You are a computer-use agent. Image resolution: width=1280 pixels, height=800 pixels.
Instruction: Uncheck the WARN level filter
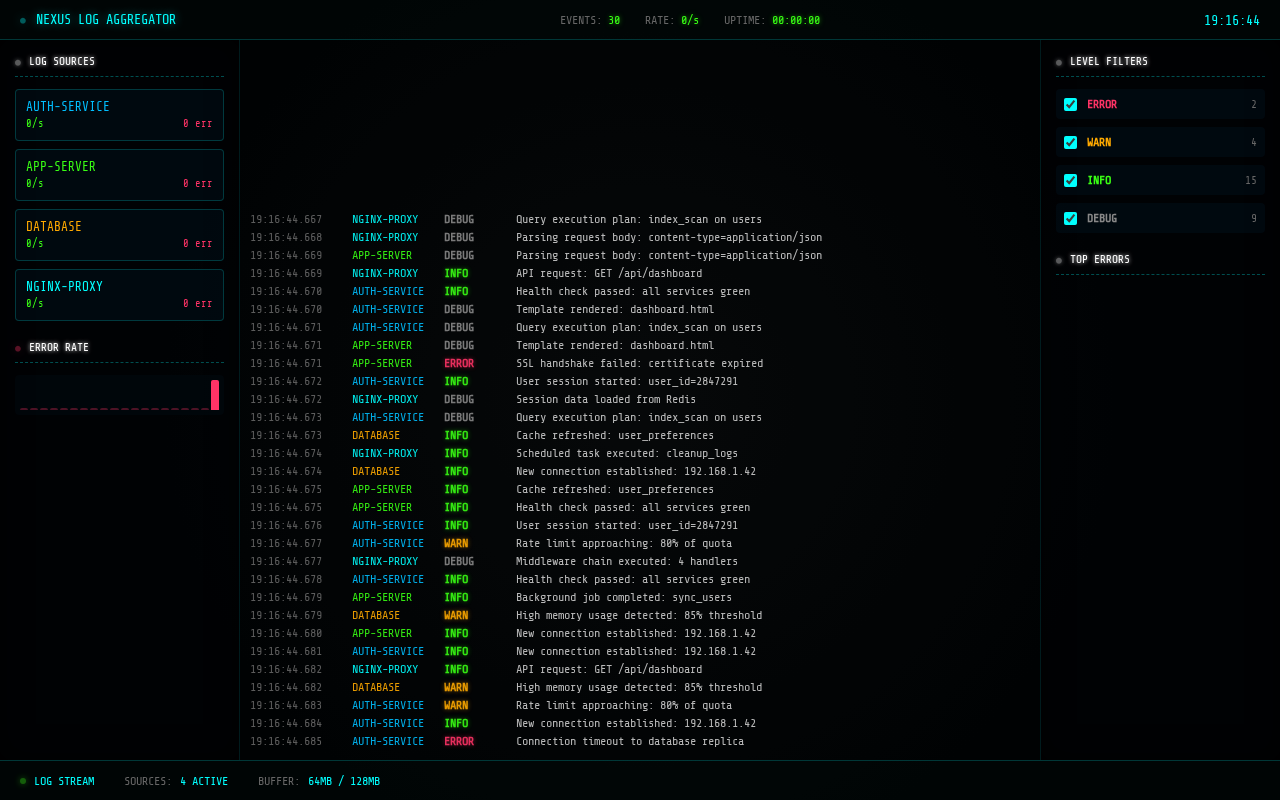point(1070,141)
